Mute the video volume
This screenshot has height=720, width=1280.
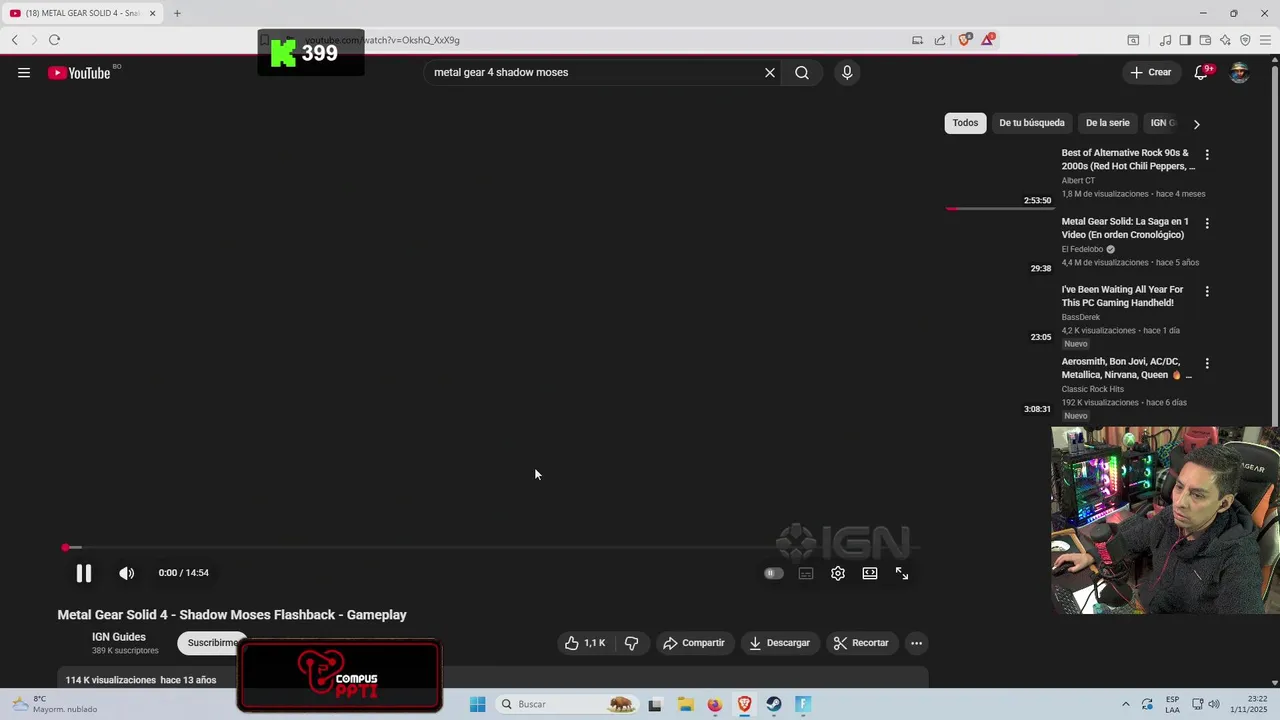[126, 573]
